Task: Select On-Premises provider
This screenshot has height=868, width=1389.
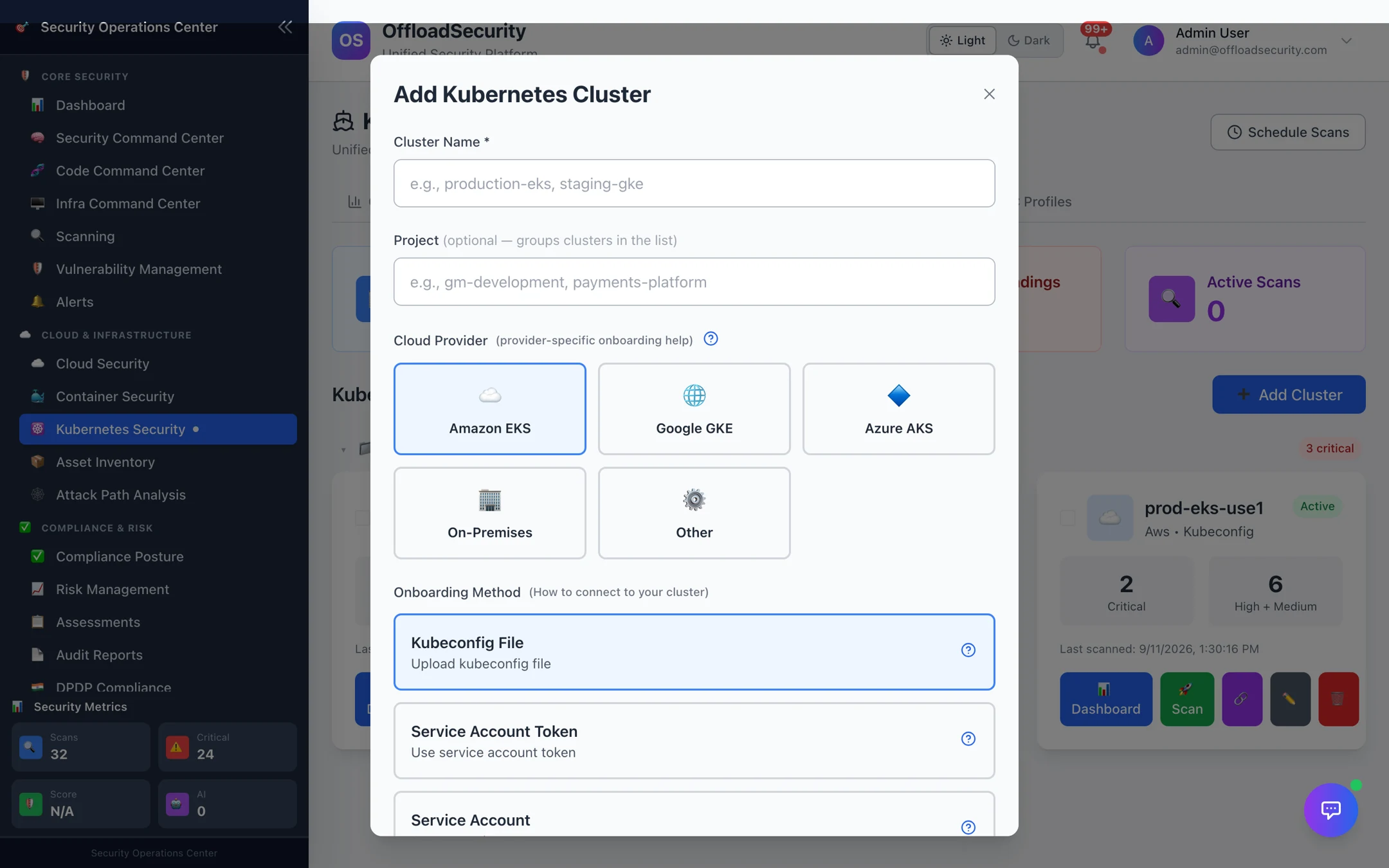Action: click(x=489, y=513)
